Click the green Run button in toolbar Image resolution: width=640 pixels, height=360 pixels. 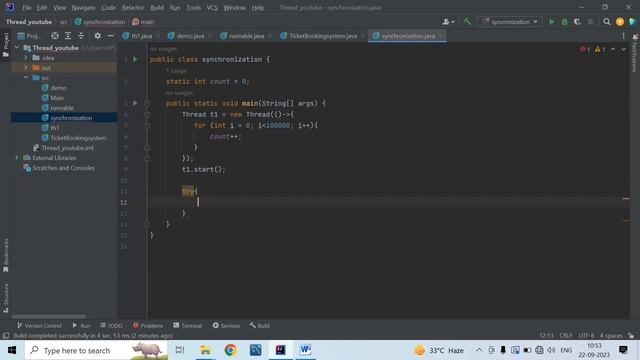(x=551, y=22)
